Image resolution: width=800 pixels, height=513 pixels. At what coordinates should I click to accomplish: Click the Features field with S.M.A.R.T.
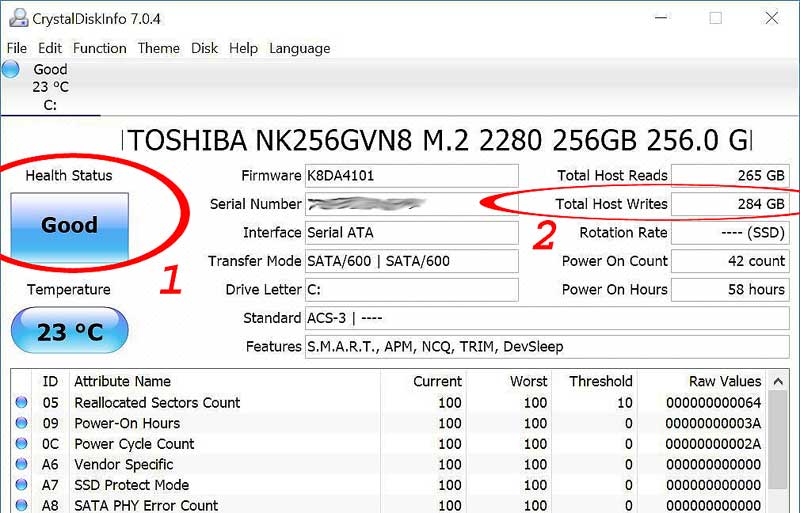[x=547, y=347]
